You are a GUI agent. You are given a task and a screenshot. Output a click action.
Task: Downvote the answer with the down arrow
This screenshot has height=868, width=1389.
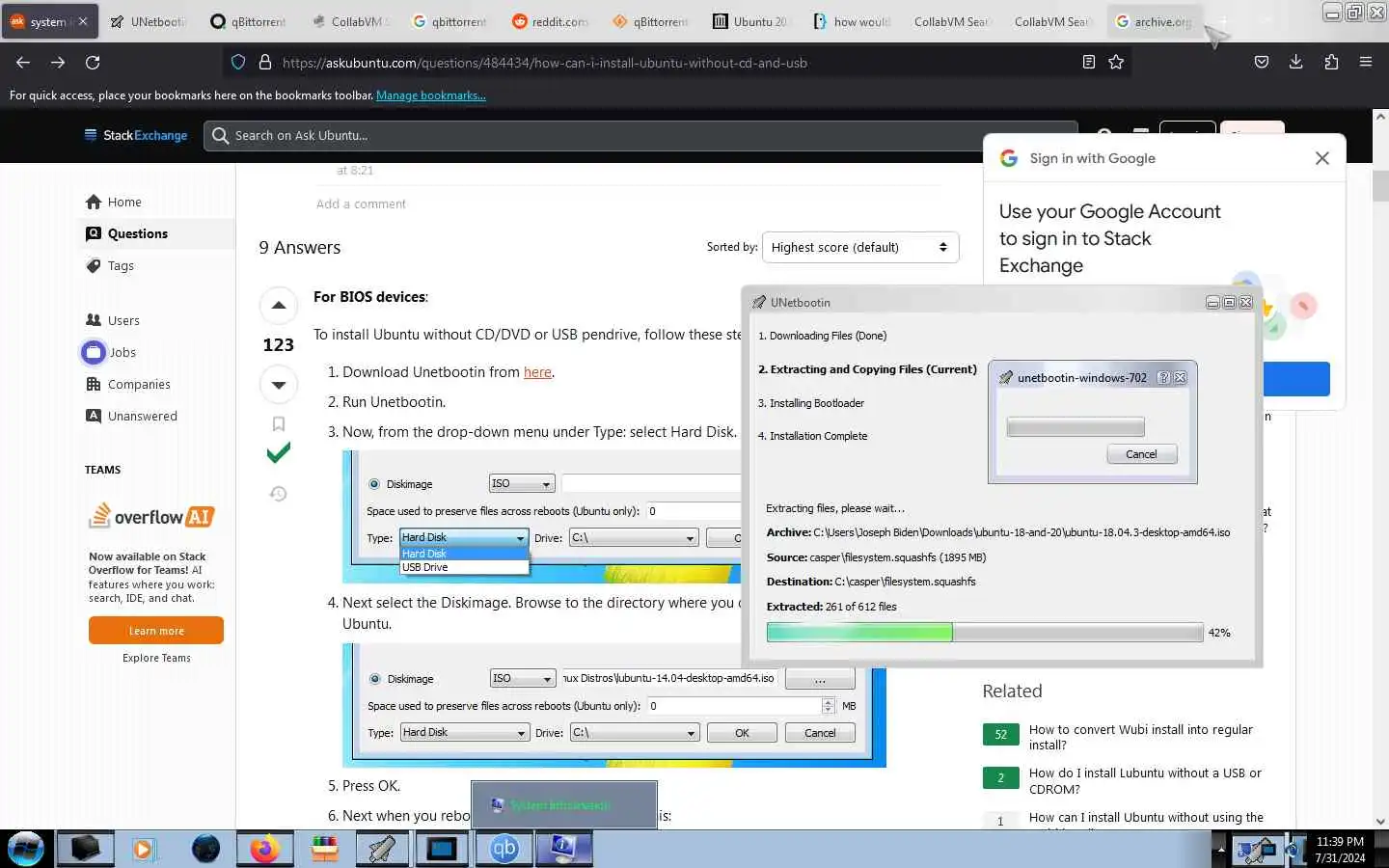coord(279,385)
